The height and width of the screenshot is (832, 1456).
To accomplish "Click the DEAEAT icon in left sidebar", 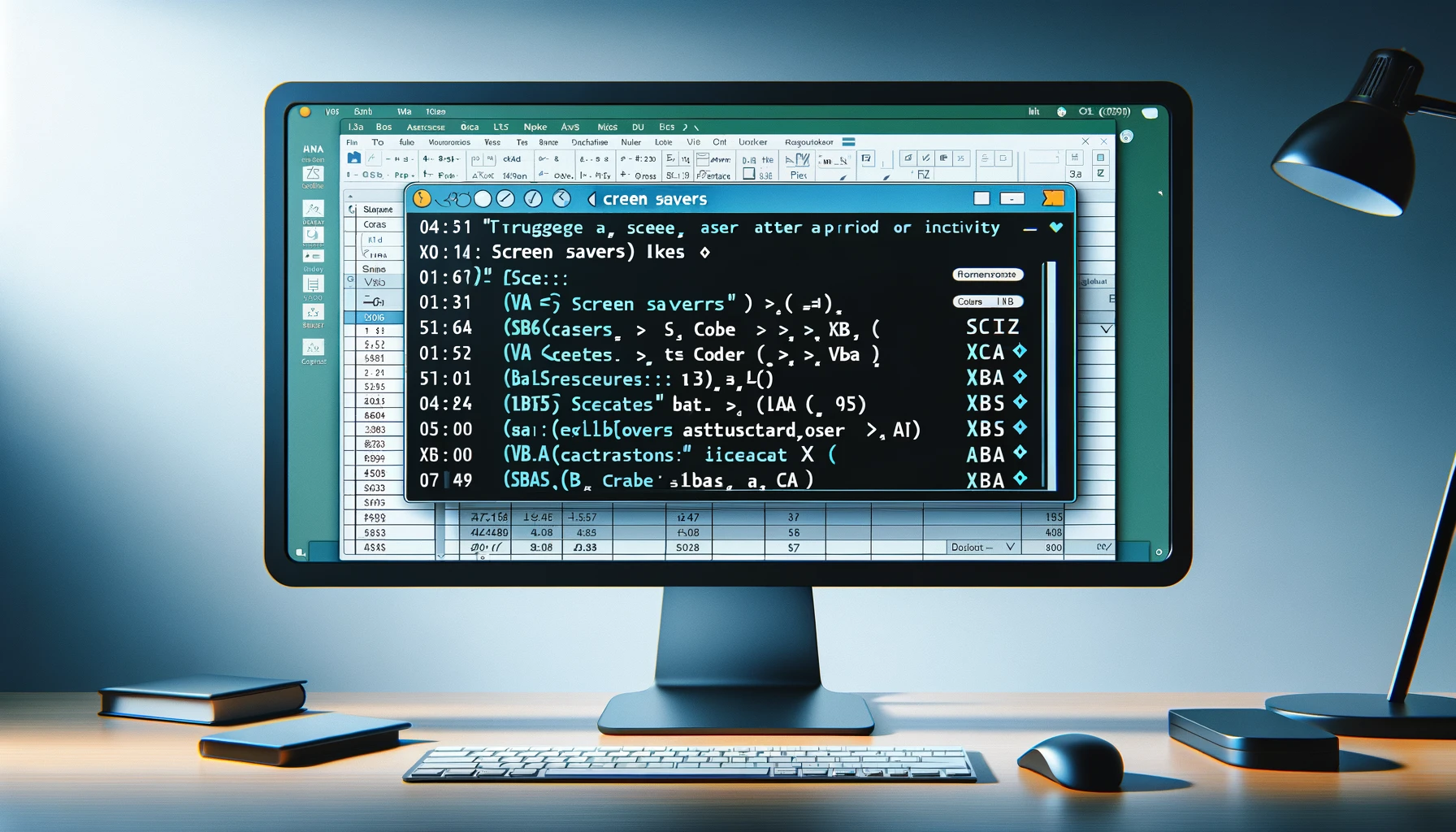I will point(313,209).
